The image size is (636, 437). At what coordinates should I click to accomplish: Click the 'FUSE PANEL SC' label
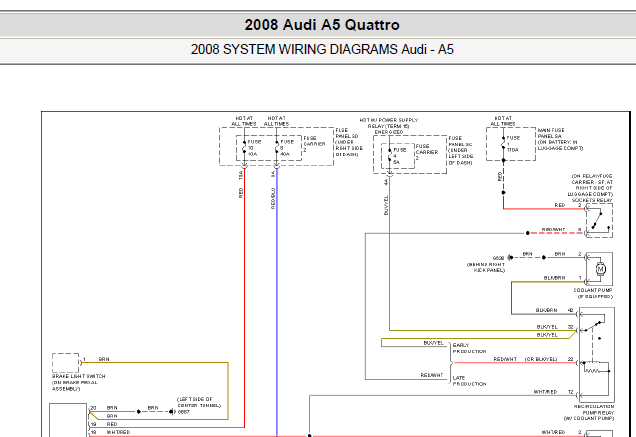[x=460, y=141]
